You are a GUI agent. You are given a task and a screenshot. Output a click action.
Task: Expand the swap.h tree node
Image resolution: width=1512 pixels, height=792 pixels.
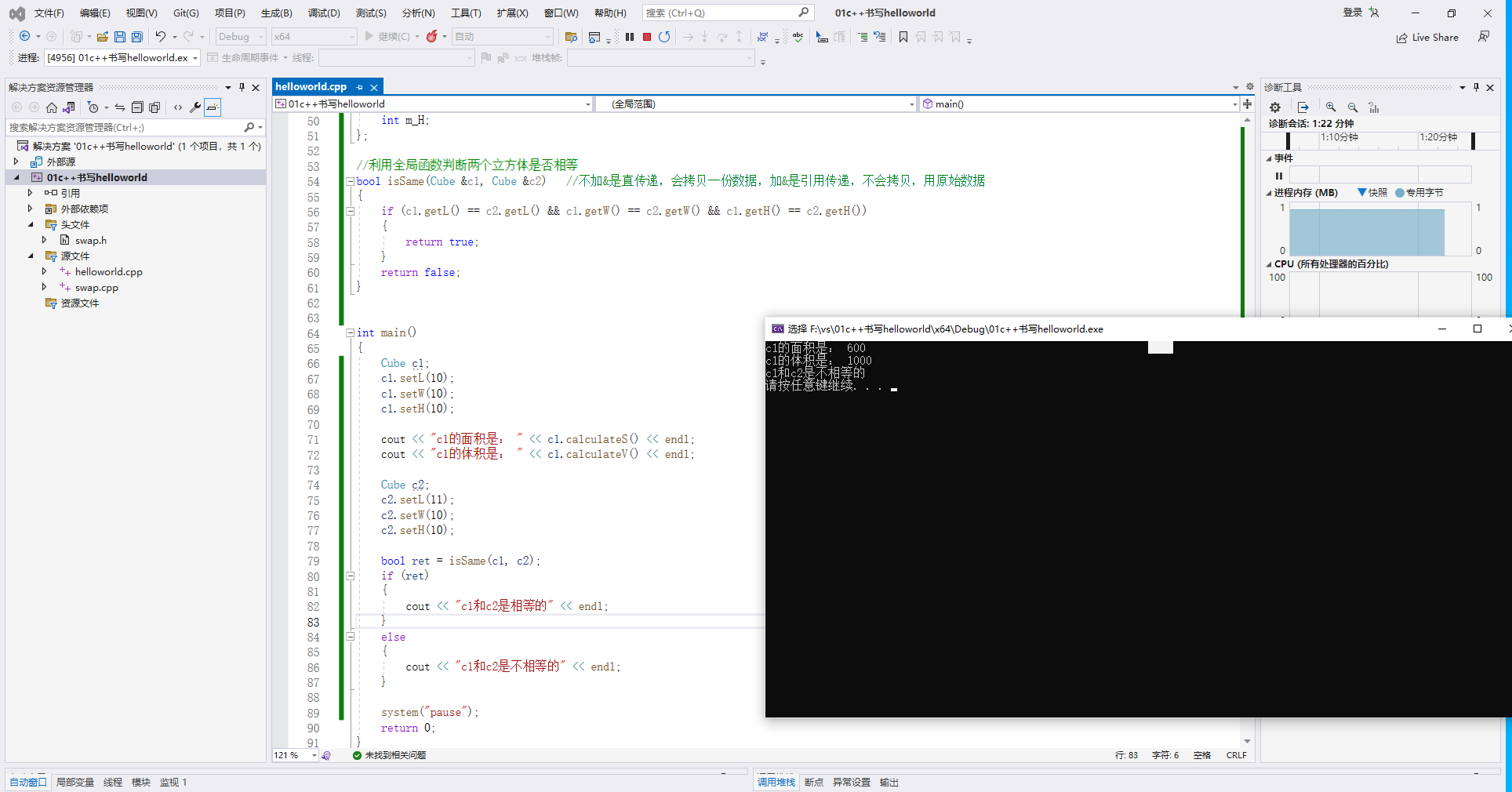click(x=44, y=240)
